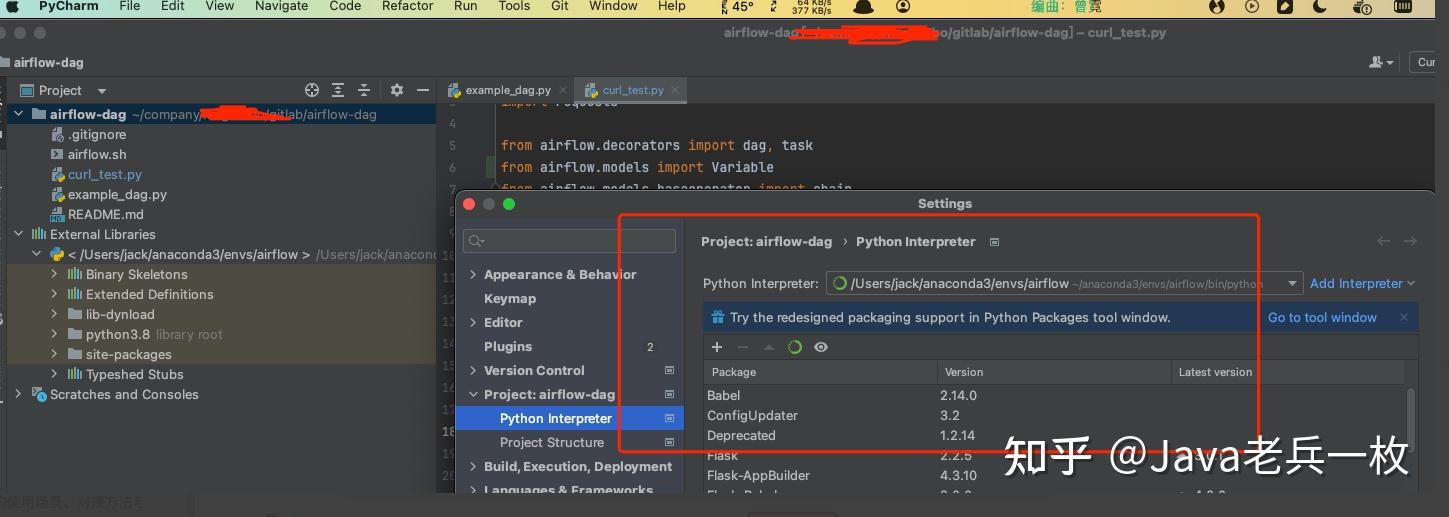The height and width of the screenshot is (517, 1449).
Task: Click the Go to tool window link
Action: (x=1322, y=317)
